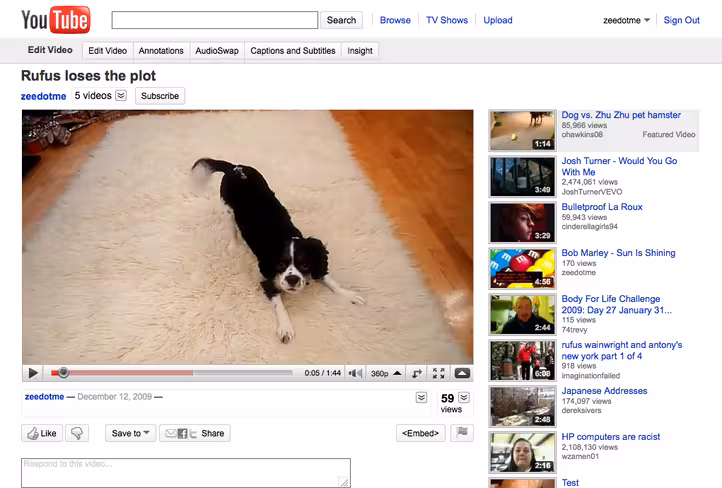The image size is (722, 488).
Task: Play the video with the play button
Action: (33, 373)
